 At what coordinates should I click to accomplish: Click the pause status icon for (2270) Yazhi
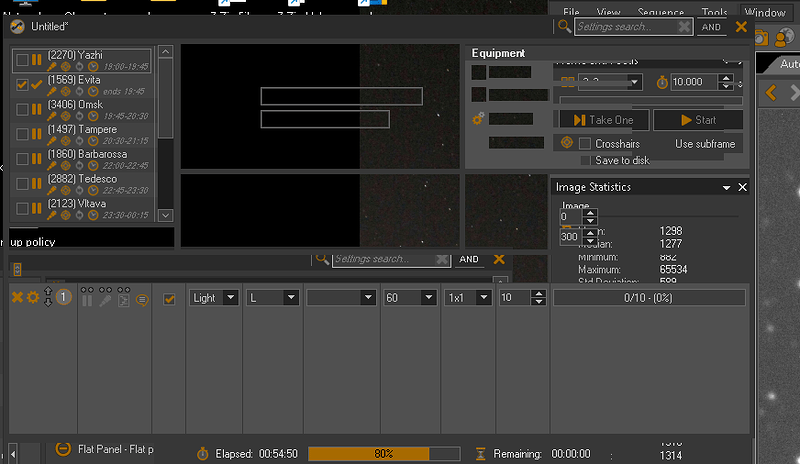[36, 60]
